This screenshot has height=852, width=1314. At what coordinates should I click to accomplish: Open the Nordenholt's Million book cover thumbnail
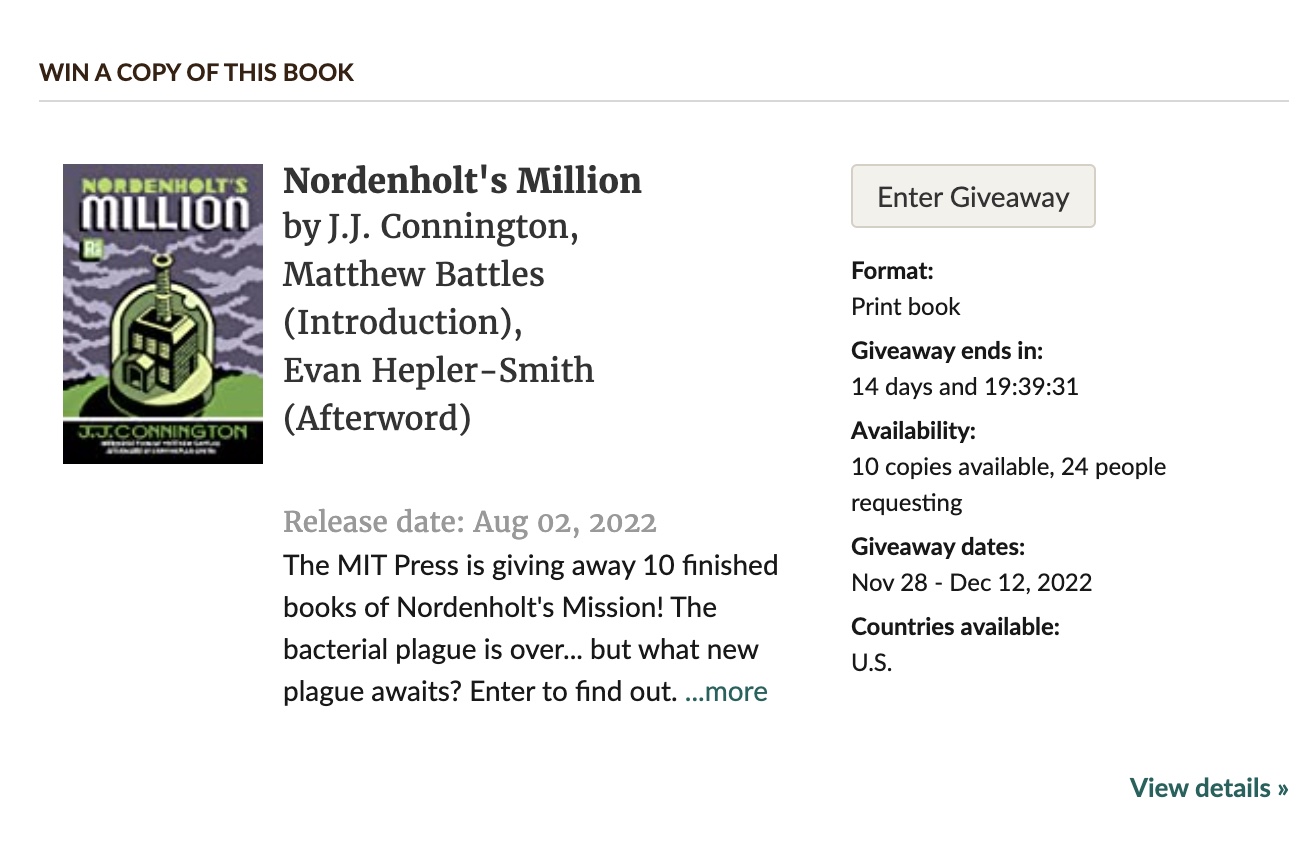coord(163,314)
